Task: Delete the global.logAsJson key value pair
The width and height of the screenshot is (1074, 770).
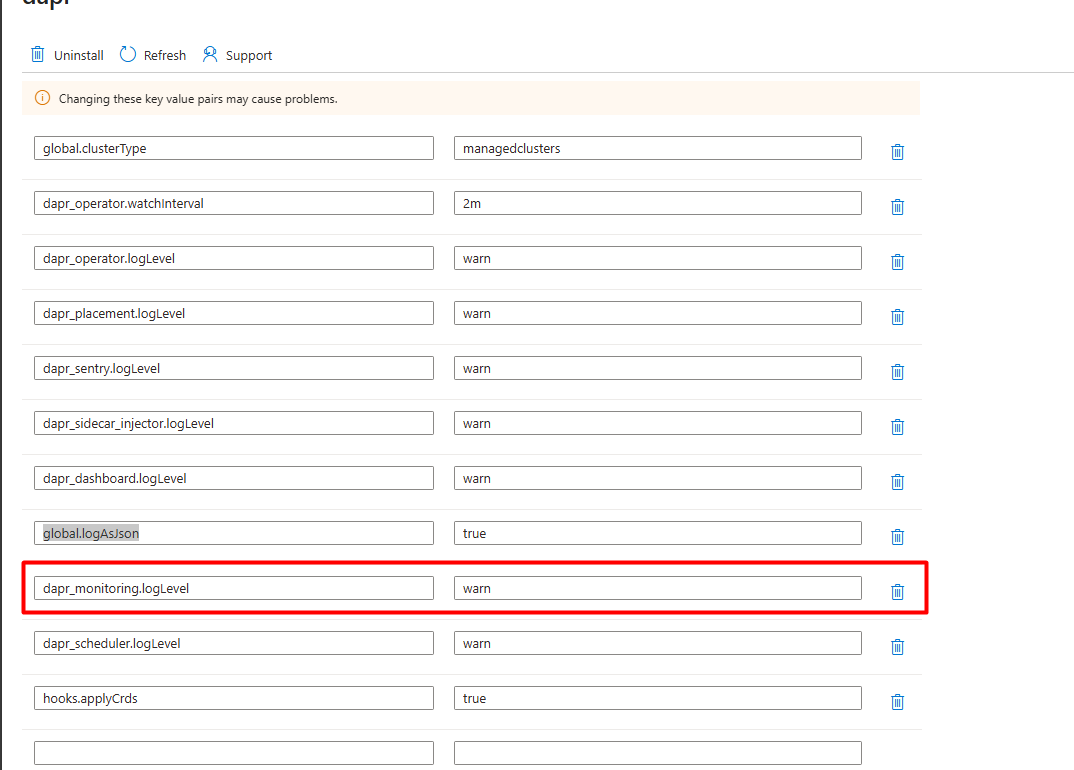Action: [897, 536]
